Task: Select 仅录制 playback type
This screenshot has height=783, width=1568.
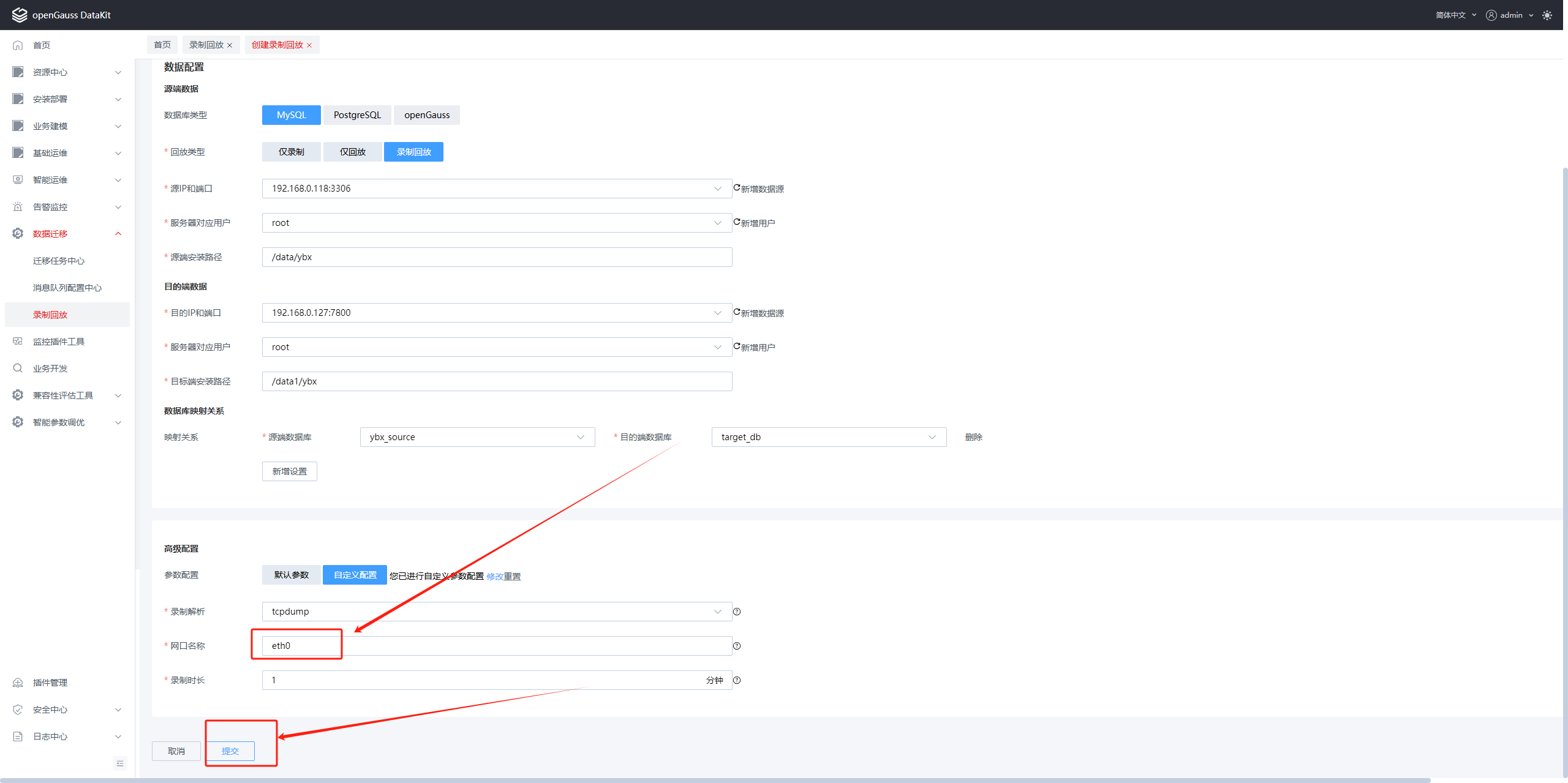Action: pyautogui.click(x=291, y=152)
